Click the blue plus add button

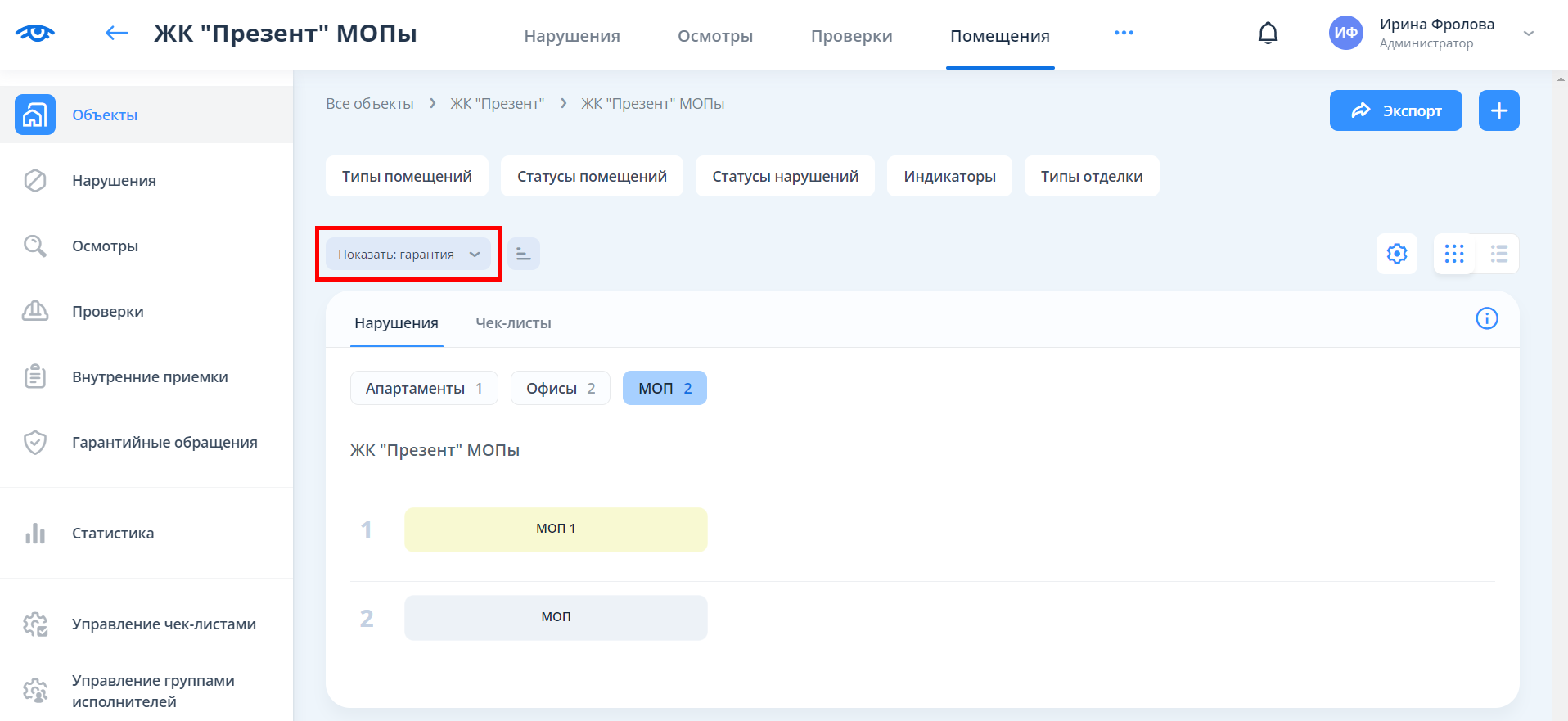pyautogui.click(x=1498, y=110)
